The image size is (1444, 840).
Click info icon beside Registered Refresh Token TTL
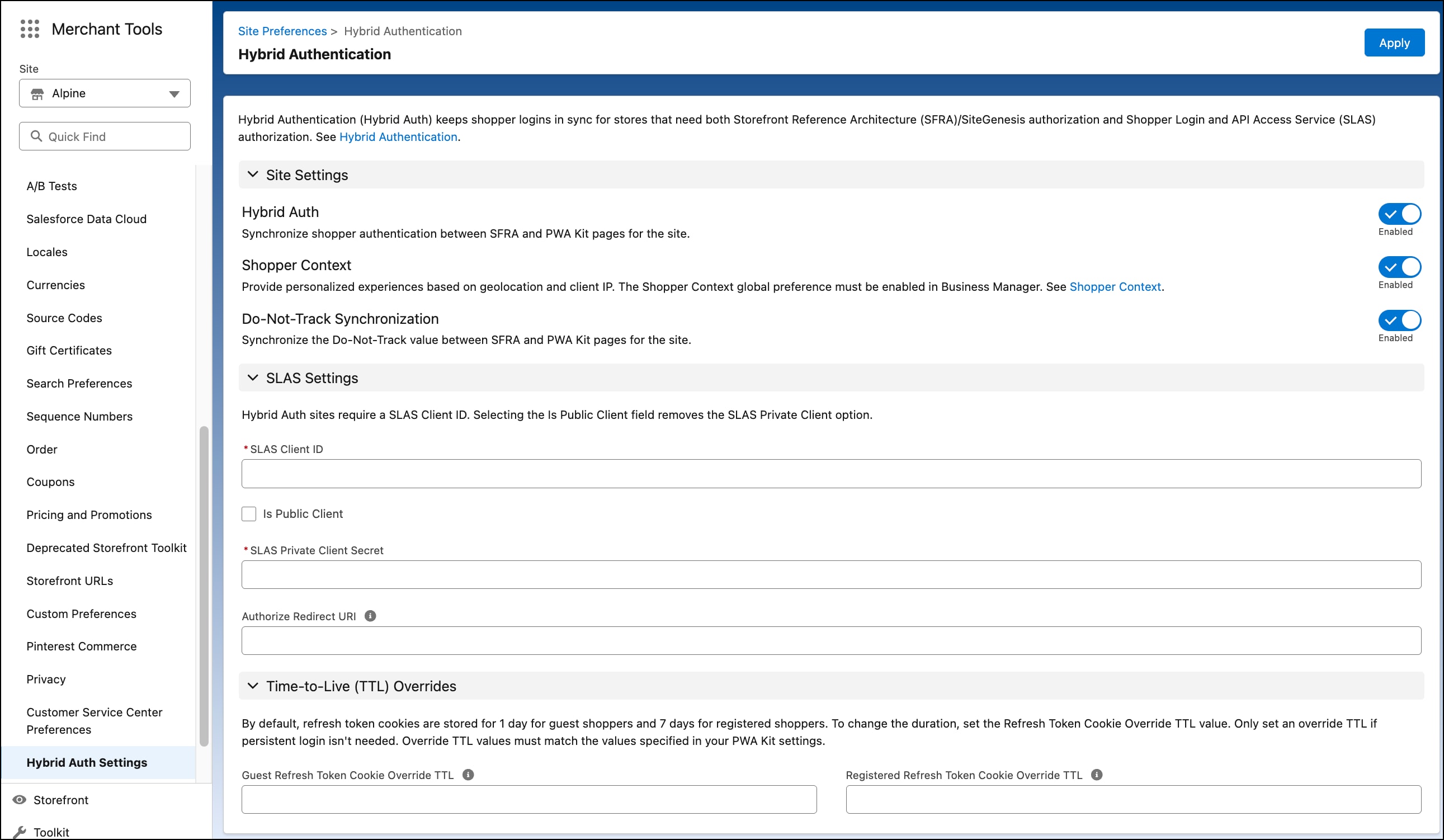pyautogui.click(x=1097, y=775)
